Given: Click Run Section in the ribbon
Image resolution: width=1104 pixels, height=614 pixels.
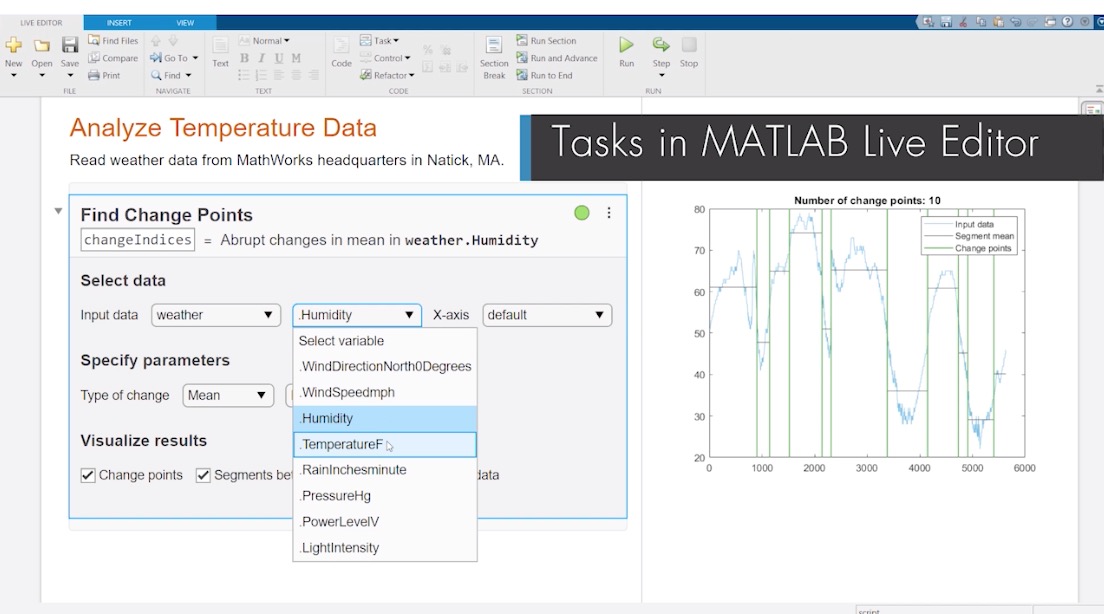Looking at the screenshot, I should click(546, 41).
